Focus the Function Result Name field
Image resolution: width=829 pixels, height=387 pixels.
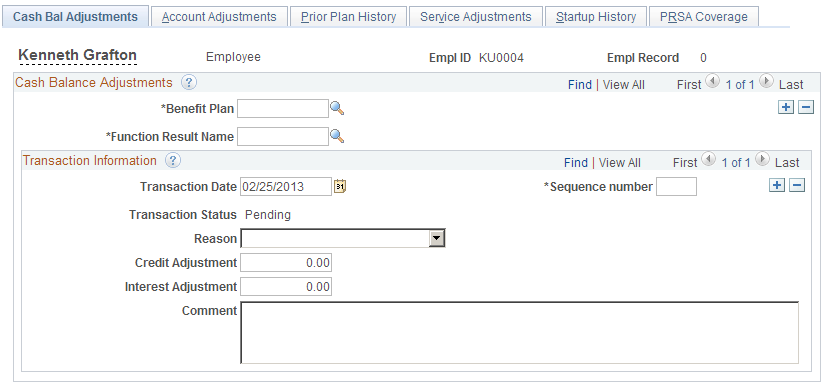tap(283, 136)
